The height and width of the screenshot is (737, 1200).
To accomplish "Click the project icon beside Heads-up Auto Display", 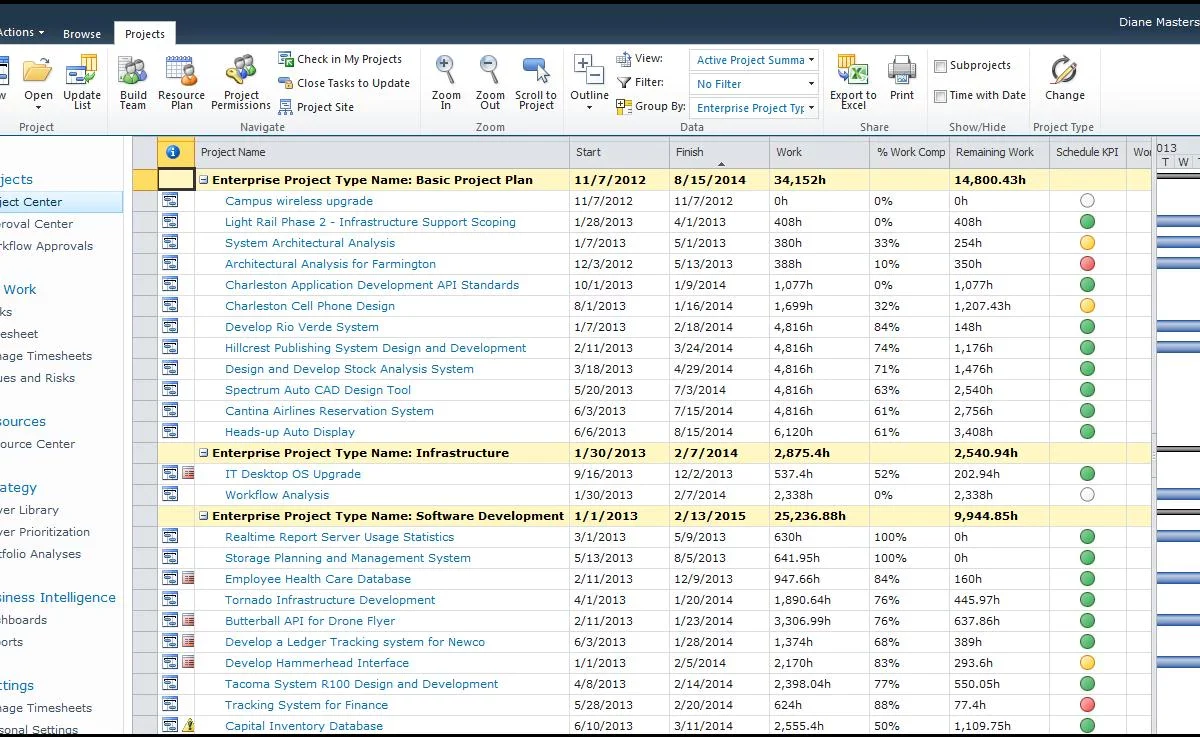I will tap(170, 432).
